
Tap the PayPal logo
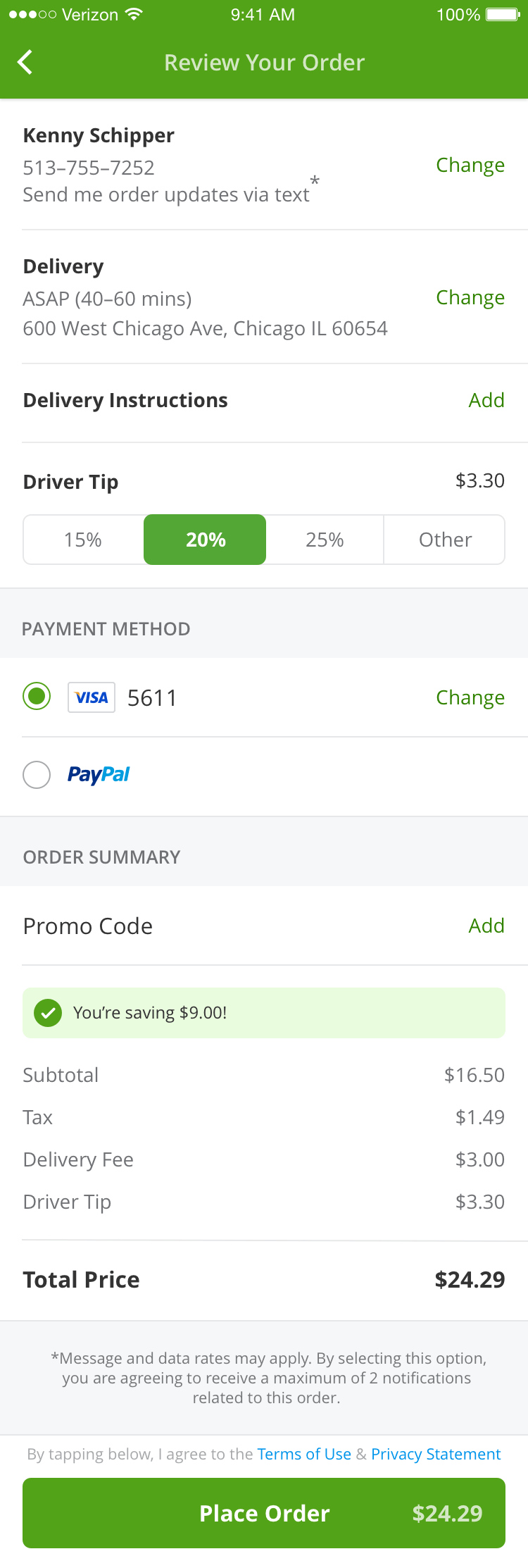tap(99, 775)
